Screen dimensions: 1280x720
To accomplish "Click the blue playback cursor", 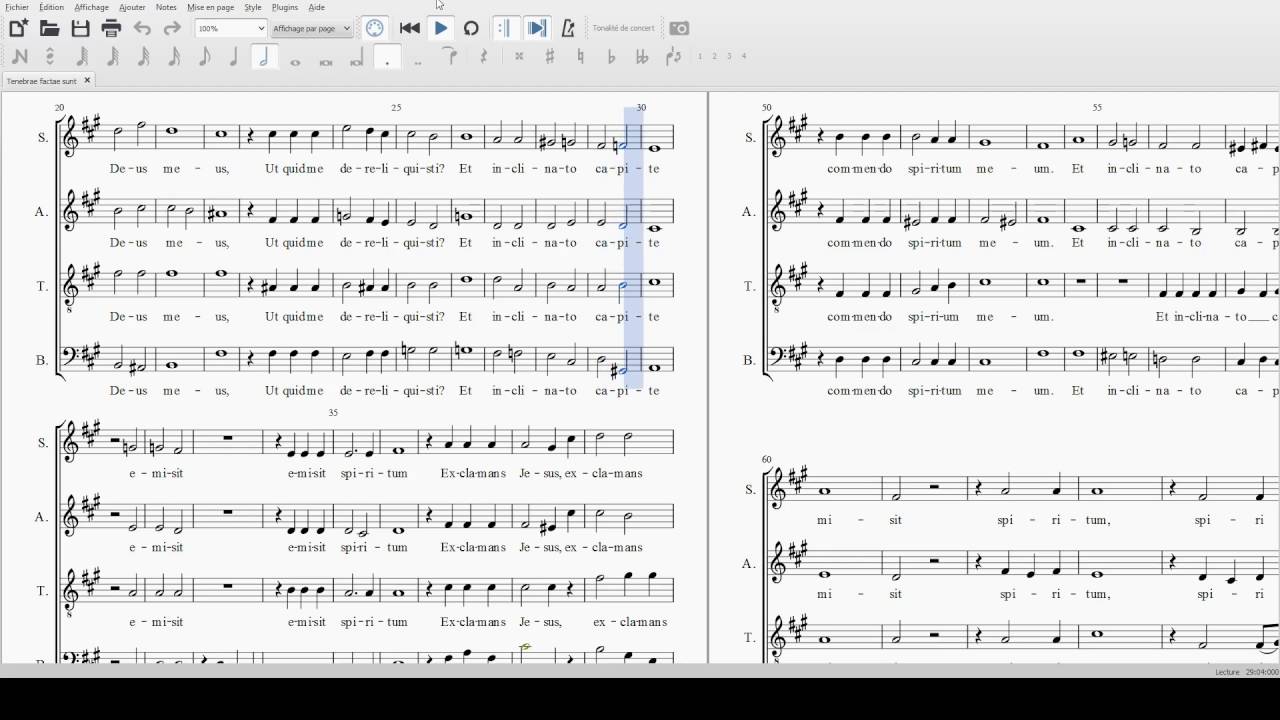I will pos(633,248).
